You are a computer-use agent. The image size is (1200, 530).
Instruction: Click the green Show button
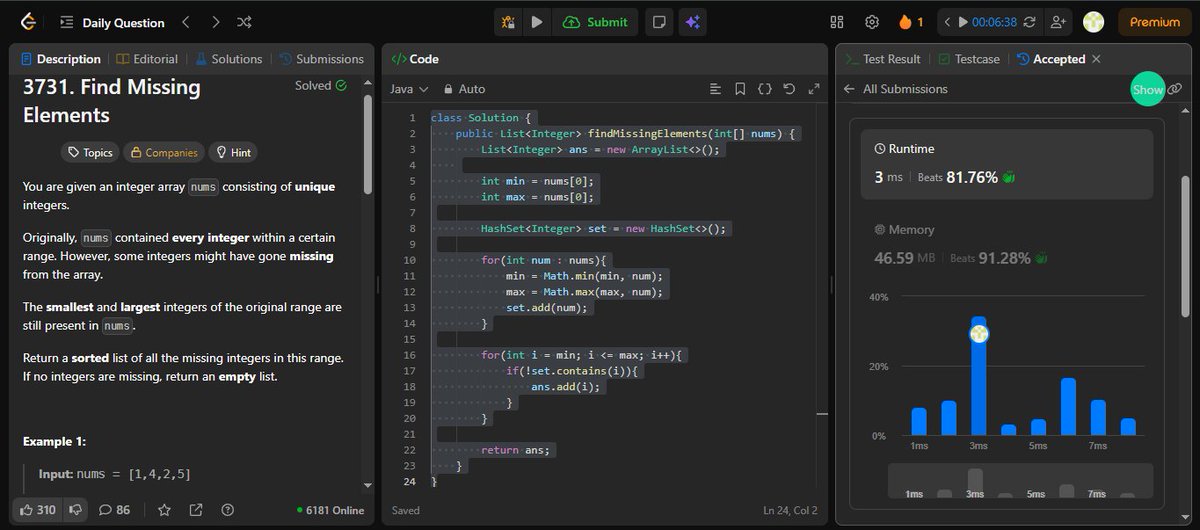pyautogui.click(x=1148, y=89)
